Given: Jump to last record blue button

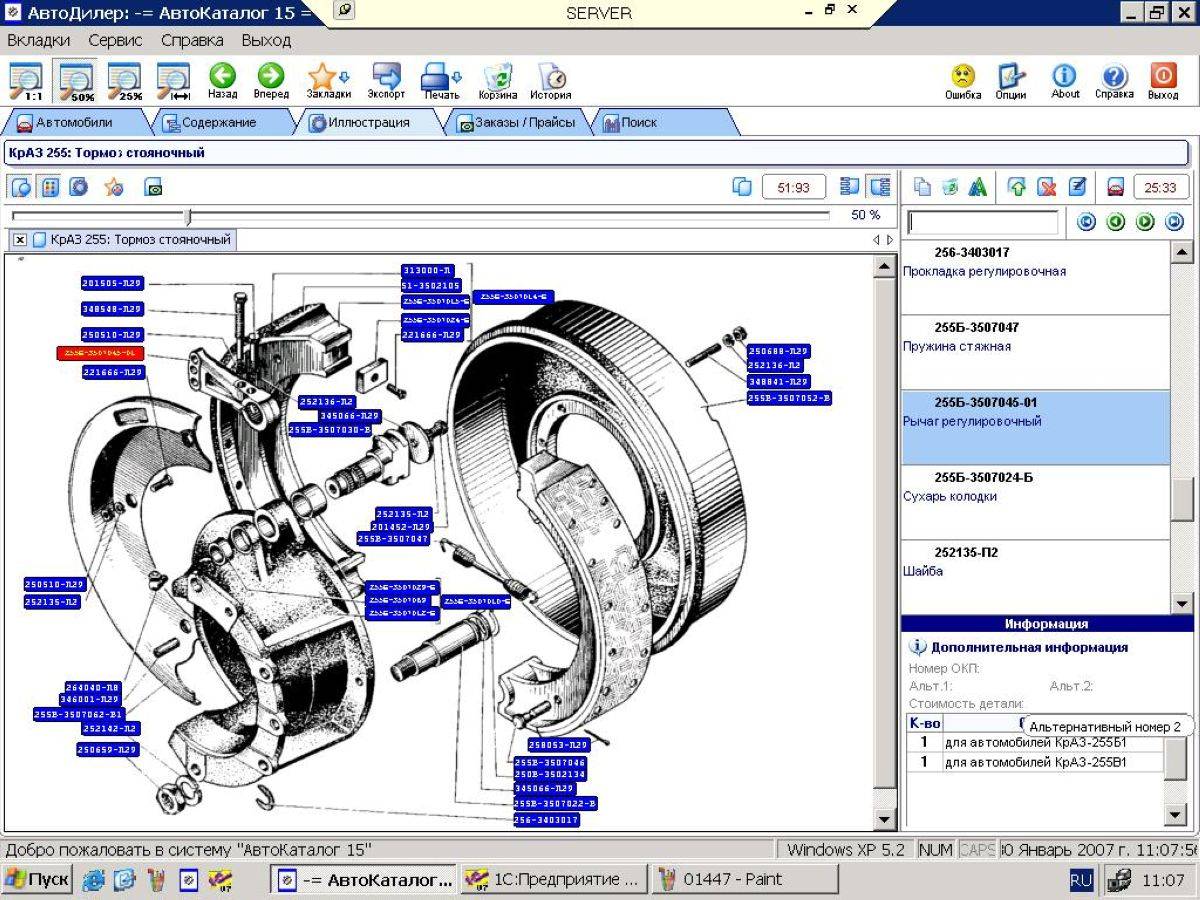Looking at the screenshot, I should 1175,222.
